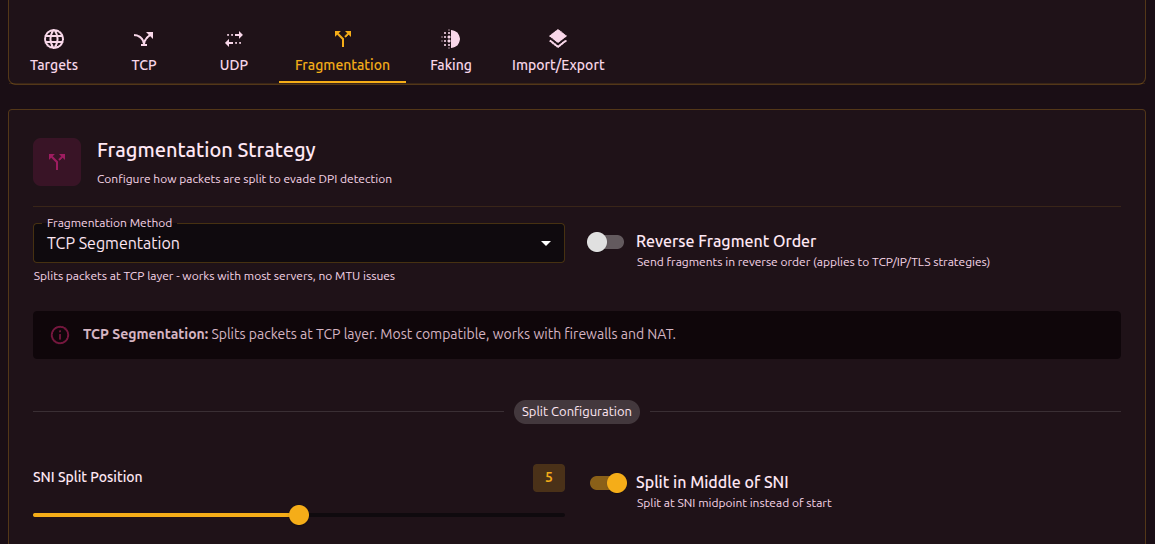
Task: Click the TCP merge-arrows icon
Action: [144, 39]
